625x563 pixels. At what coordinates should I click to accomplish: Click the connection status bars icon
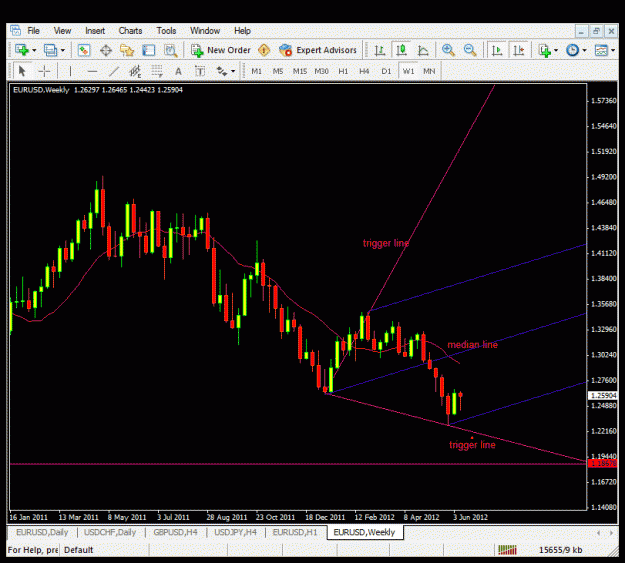507,550
